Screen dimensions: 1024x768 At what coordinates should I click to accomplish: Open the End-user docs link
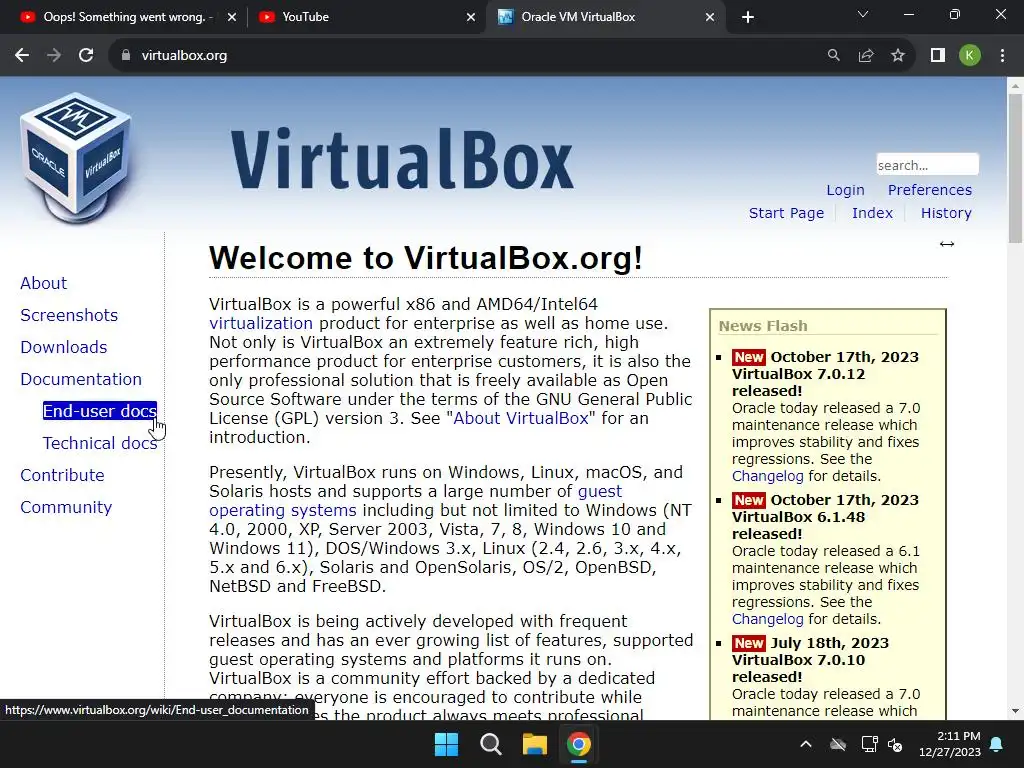pos(100,411)
